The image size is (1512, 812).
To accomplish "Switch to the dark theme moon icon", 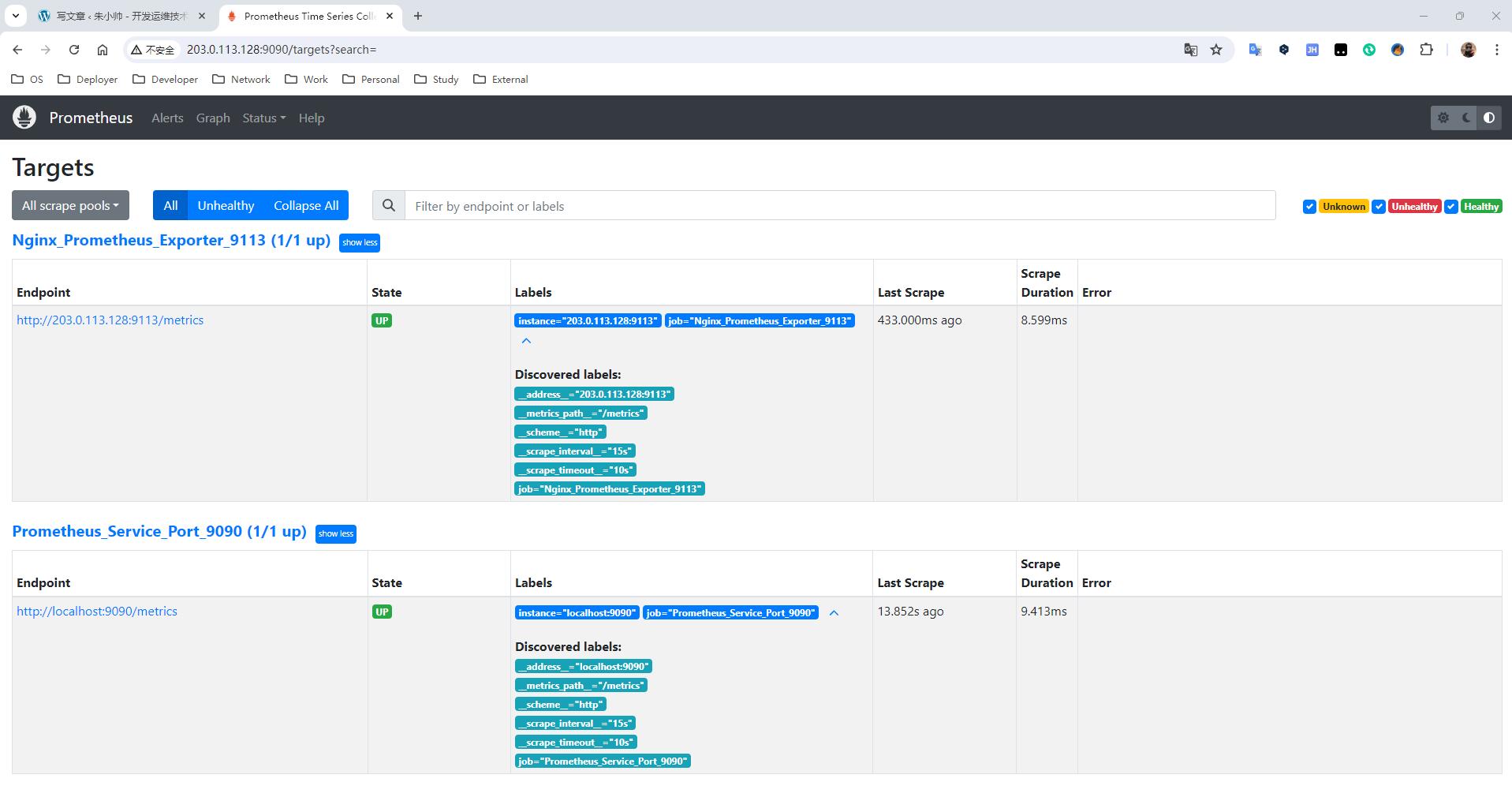I will tap(1466, 118).
